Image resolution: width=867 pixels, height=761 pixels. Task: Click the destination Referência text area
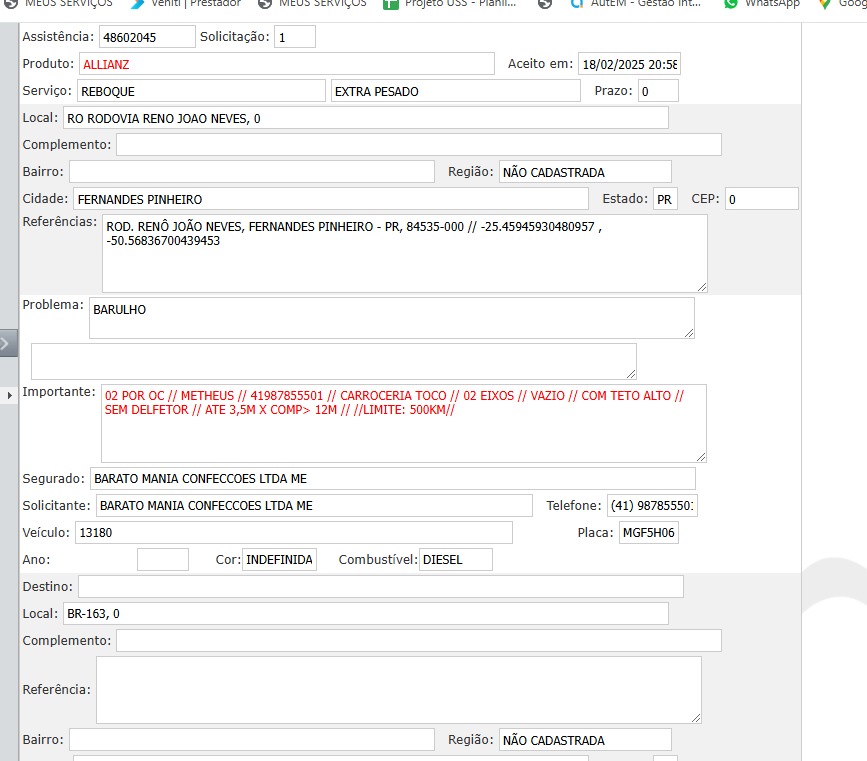point(399,690)
